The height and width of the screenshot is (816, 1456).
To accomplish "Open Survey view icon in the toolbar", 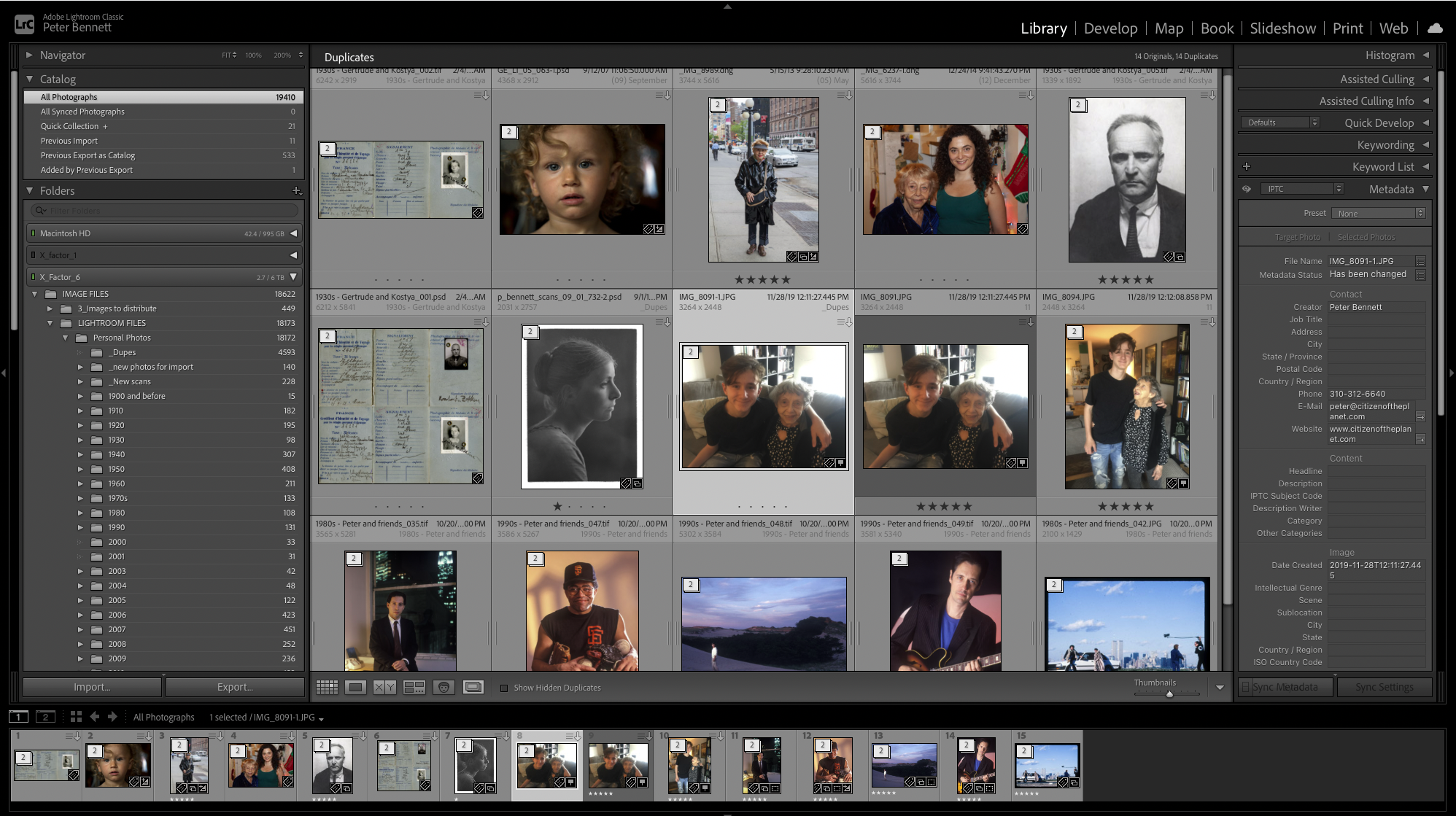I will point(414,687).
